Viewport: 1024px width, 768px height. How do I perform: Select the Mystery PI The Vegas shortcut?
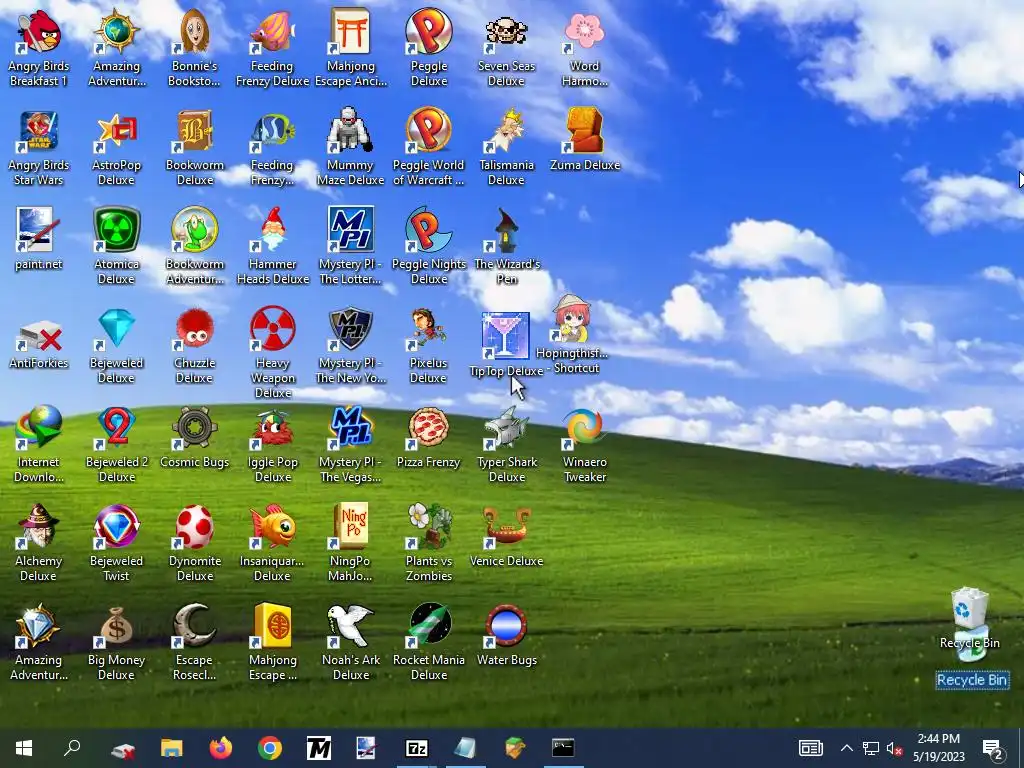point(351,428)
